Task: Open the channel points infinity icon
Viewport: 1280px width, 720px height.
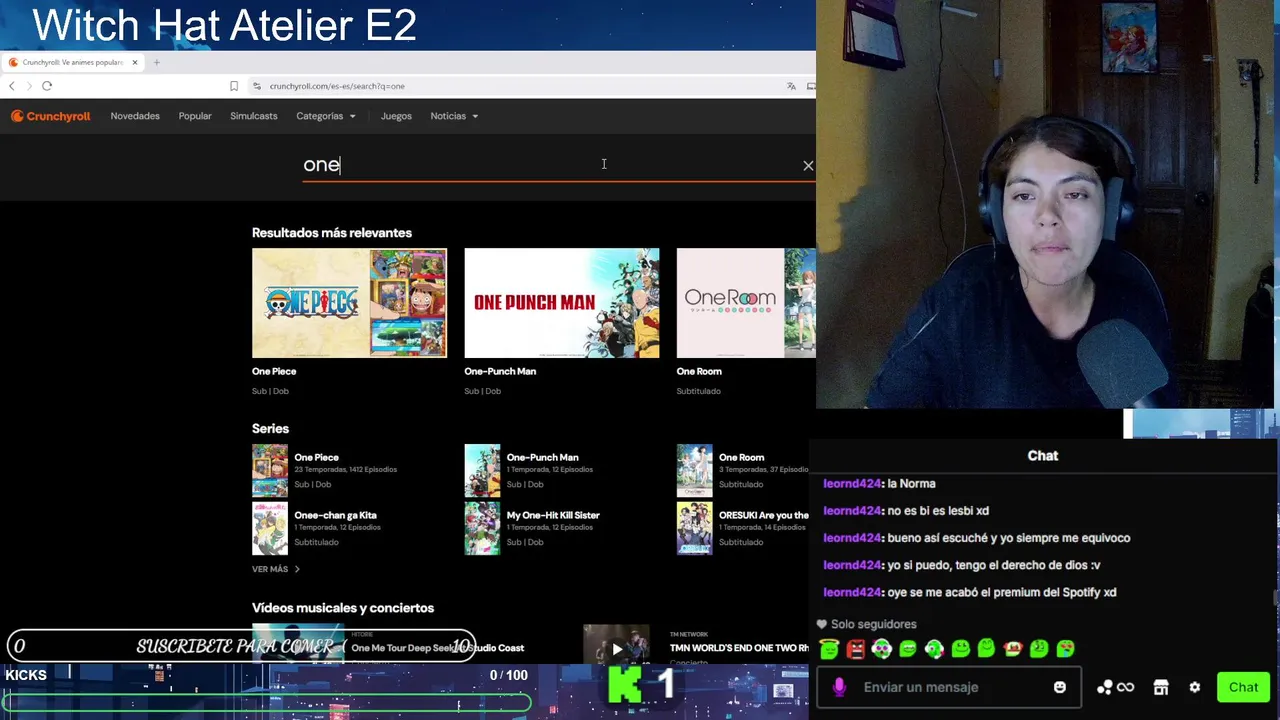Action: tap(1126, 687)
